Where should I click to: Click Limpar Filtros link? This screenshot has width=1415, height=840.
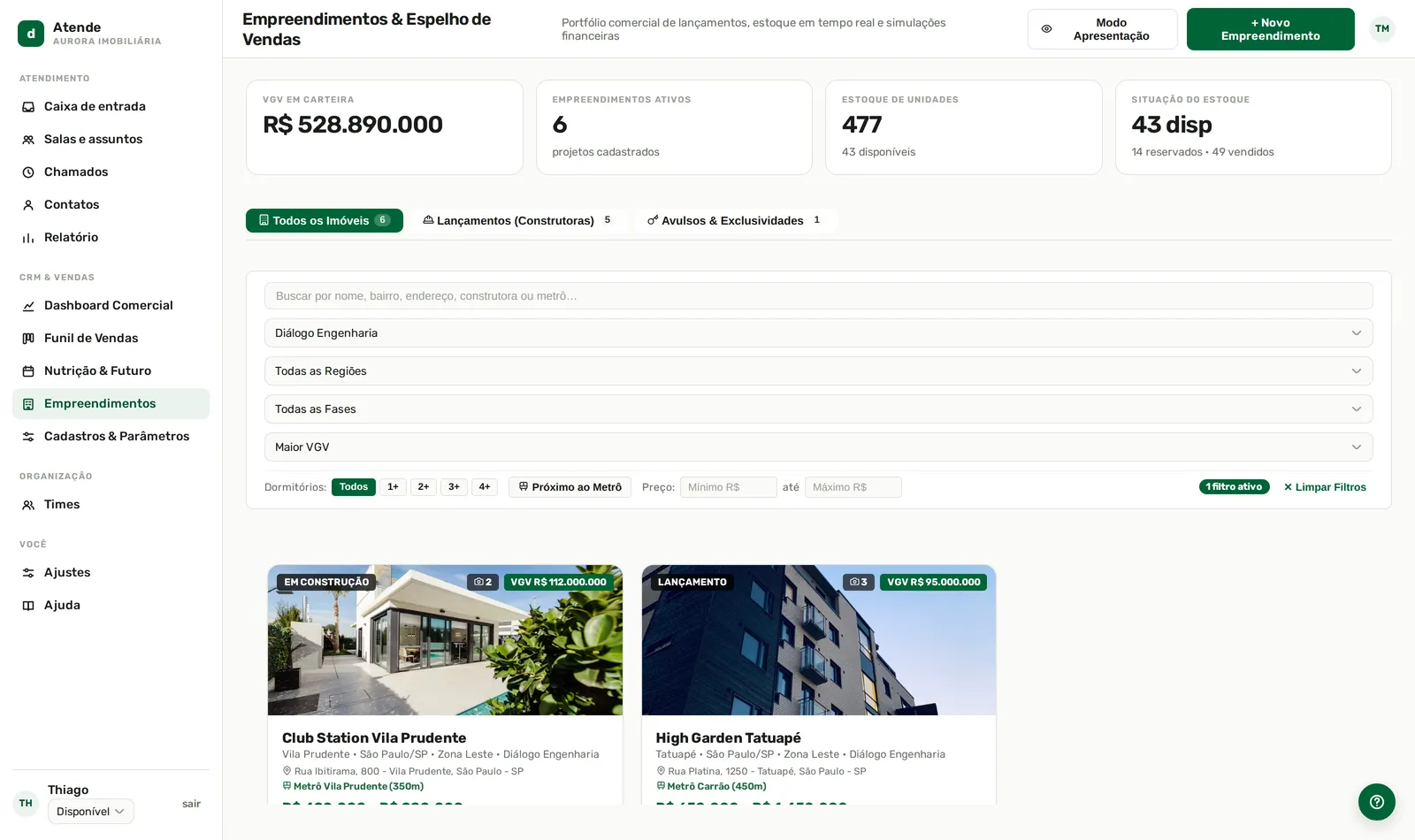click(x=1325, y=487)
